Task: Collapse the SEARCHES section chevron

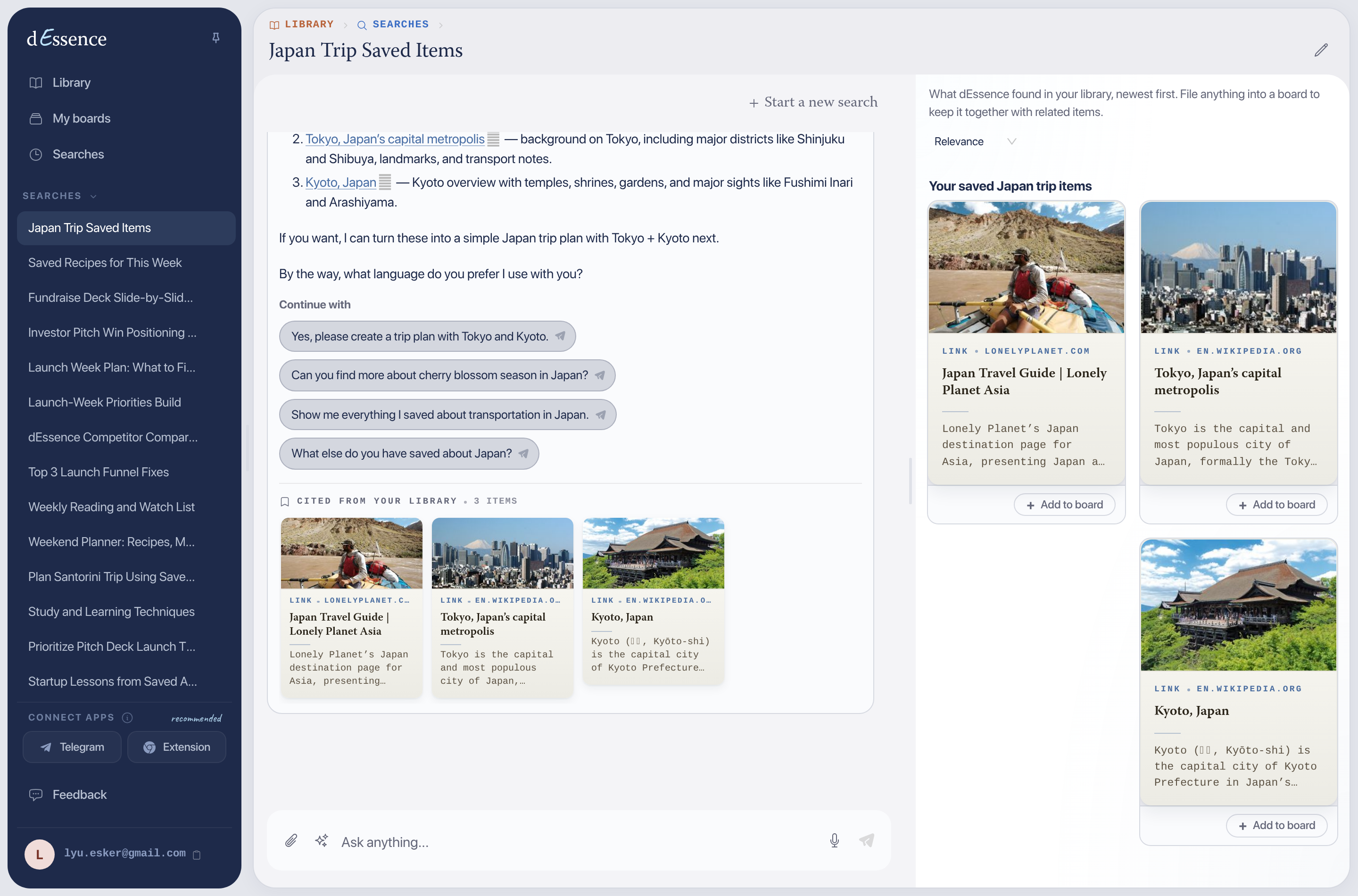Action: pyautogui.click(x=94, y=196)
